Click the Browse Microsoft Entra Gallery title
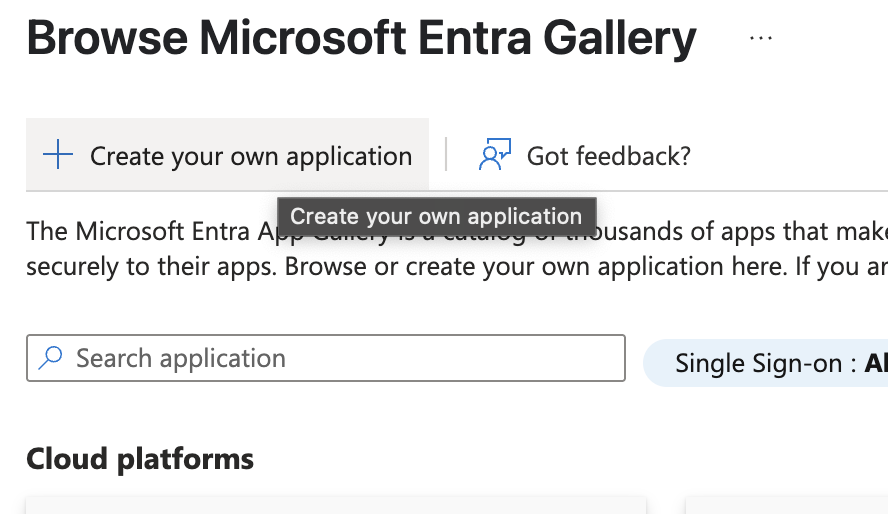Screen dimensions: 888x514 pos(361,38)
